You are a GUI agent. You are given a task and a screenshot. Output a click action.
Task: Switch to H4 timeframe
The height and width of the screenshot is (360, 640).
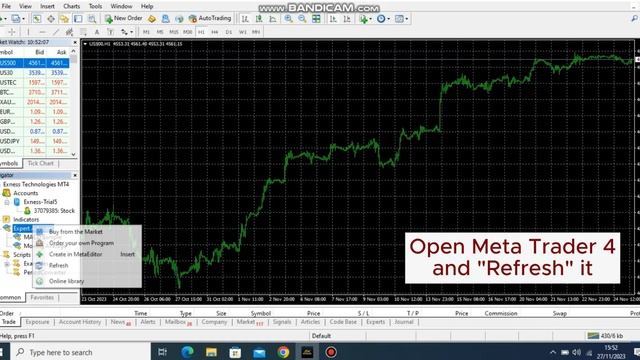coord(215,32)
